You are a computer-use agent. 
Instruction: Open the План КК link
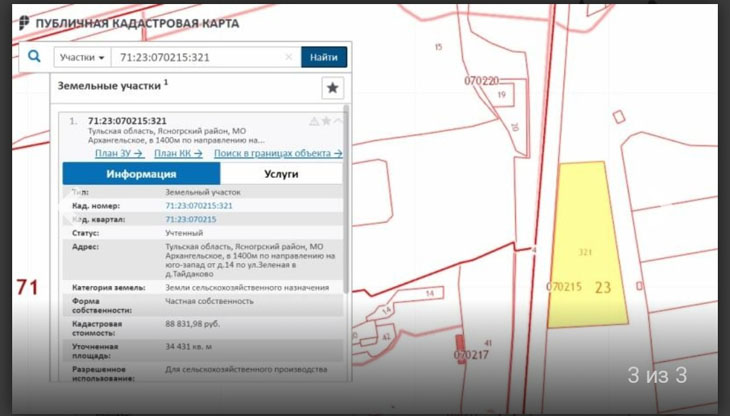[x=178, y=153]
